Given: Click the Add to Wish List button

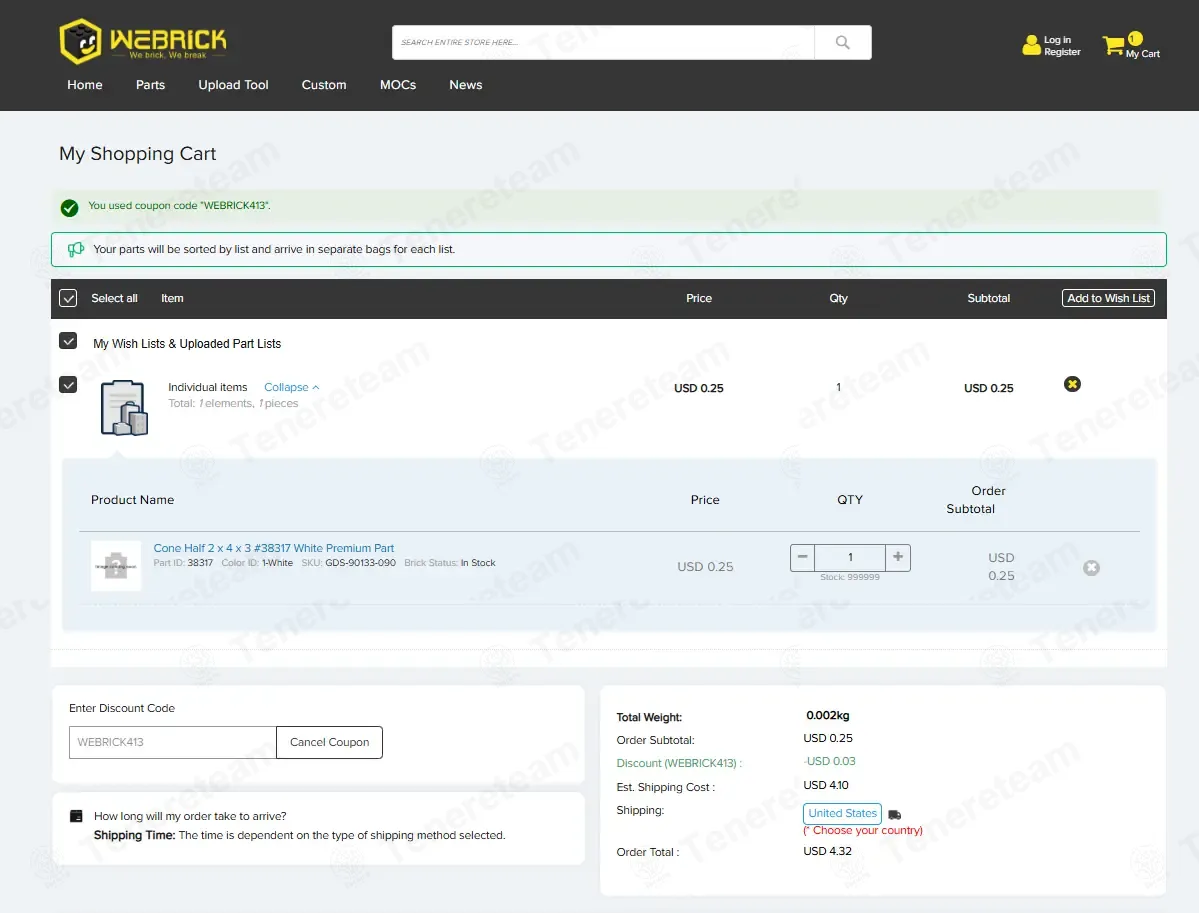Looking at the screenshot, I should pos(1108,298).
